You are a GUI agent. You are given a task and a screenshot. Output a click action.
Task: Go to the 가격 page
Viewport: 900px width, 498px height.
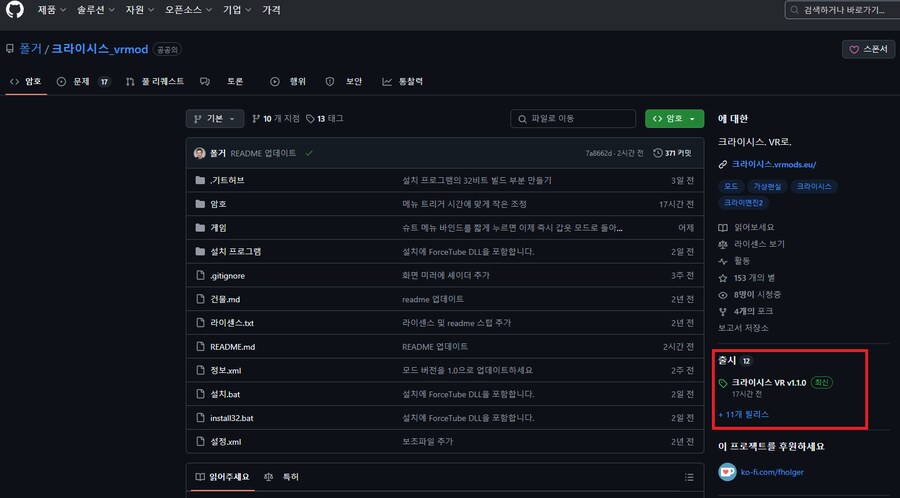point(271,10)
